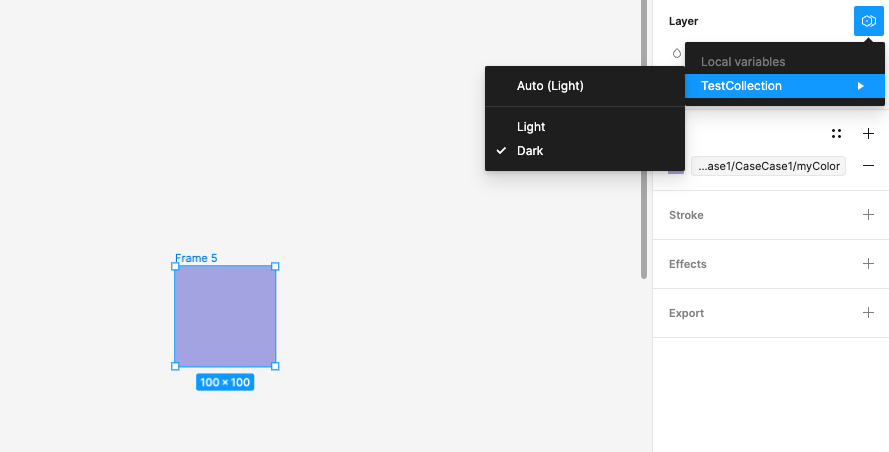Click the Effects section header

[x=688, y=264]
